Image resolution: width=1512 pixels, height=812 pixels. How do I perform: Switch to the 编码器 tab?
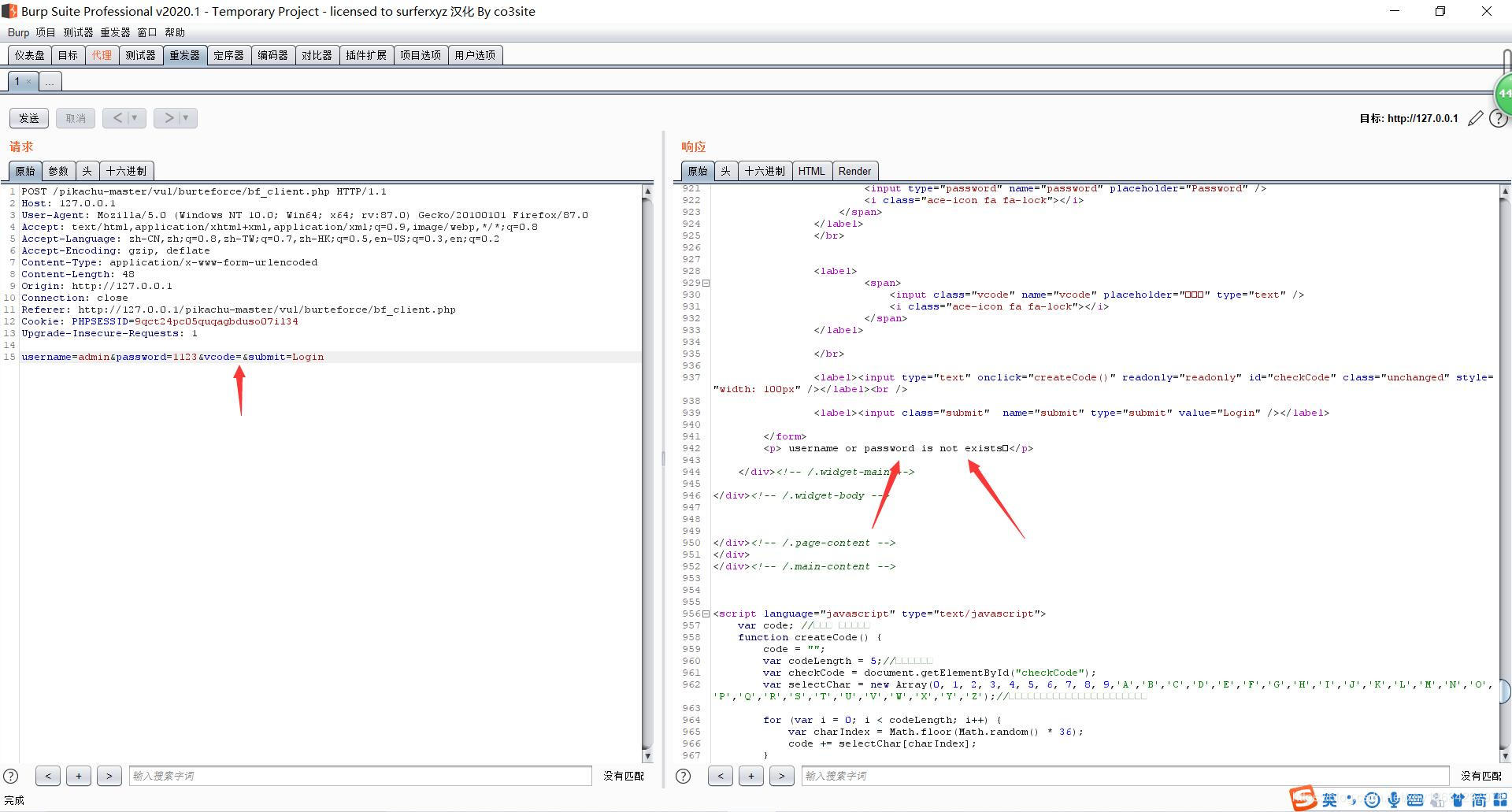pos(272,55)
